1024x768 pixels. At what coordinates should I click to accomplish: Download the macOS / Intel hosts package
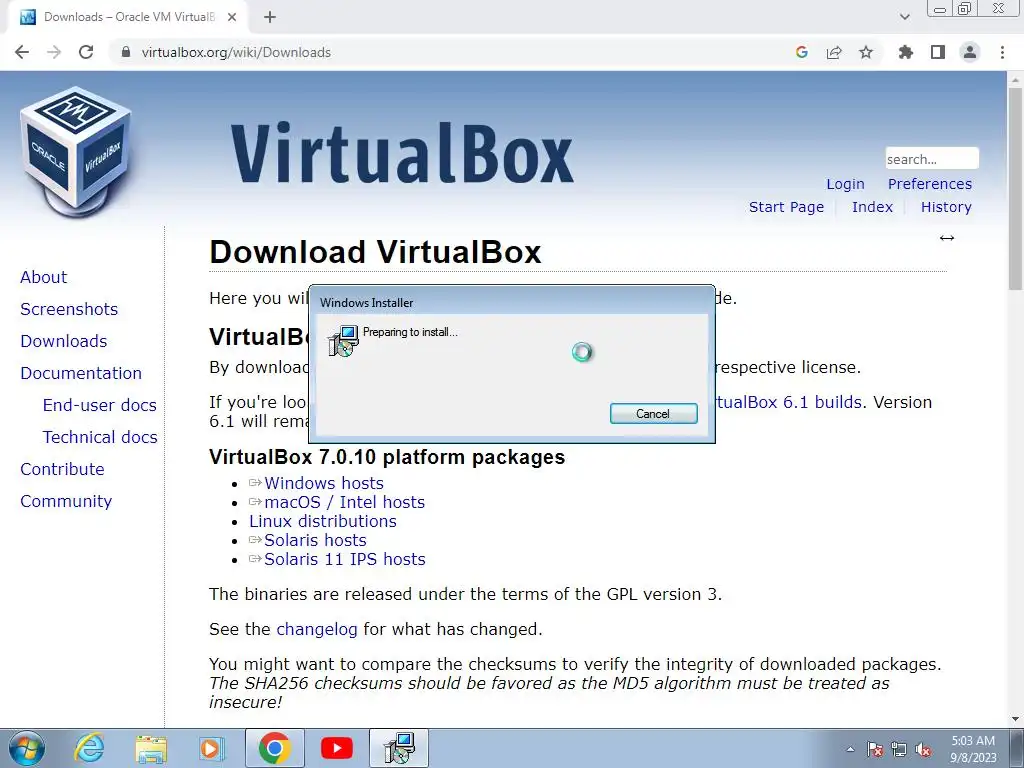(344, 502)
